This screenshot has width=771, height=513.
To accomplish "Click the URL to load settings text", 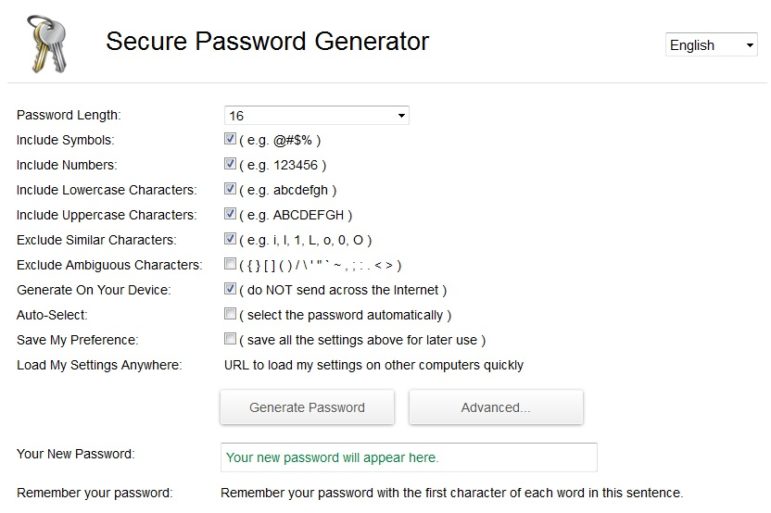I will tap(373, 365).
